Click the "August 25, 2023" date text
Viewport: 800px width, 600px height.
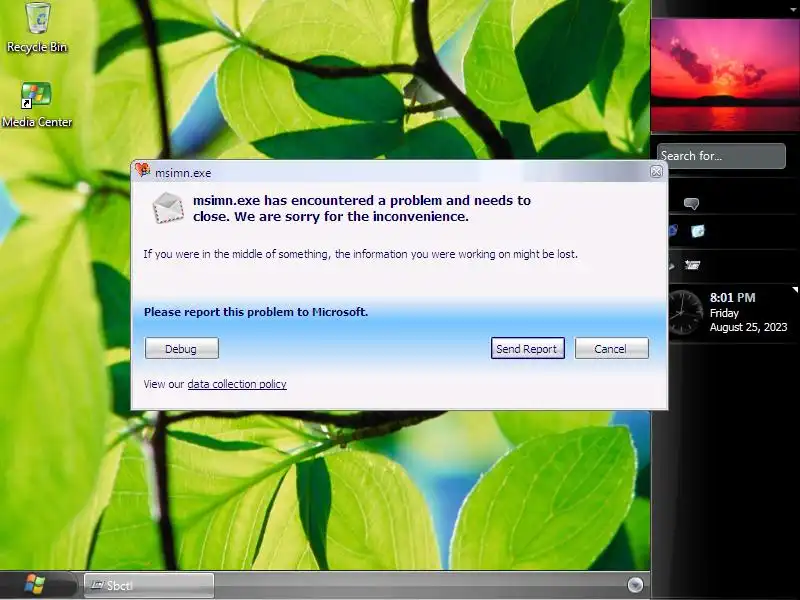pyautogui.click(x=748, y=327)
